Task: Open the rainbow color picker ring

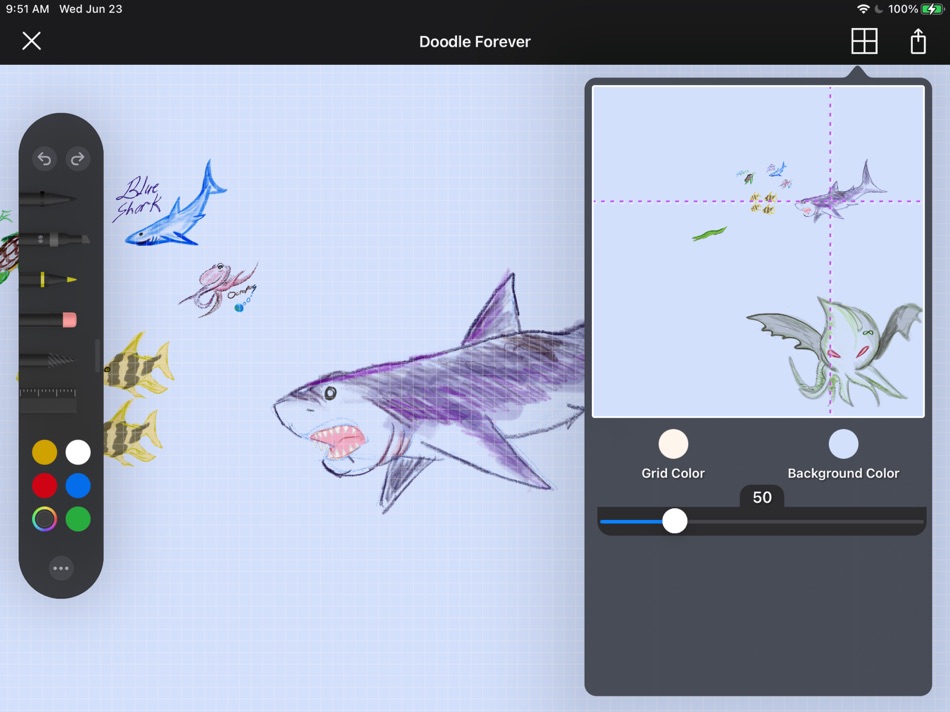Action: point(44,519)
